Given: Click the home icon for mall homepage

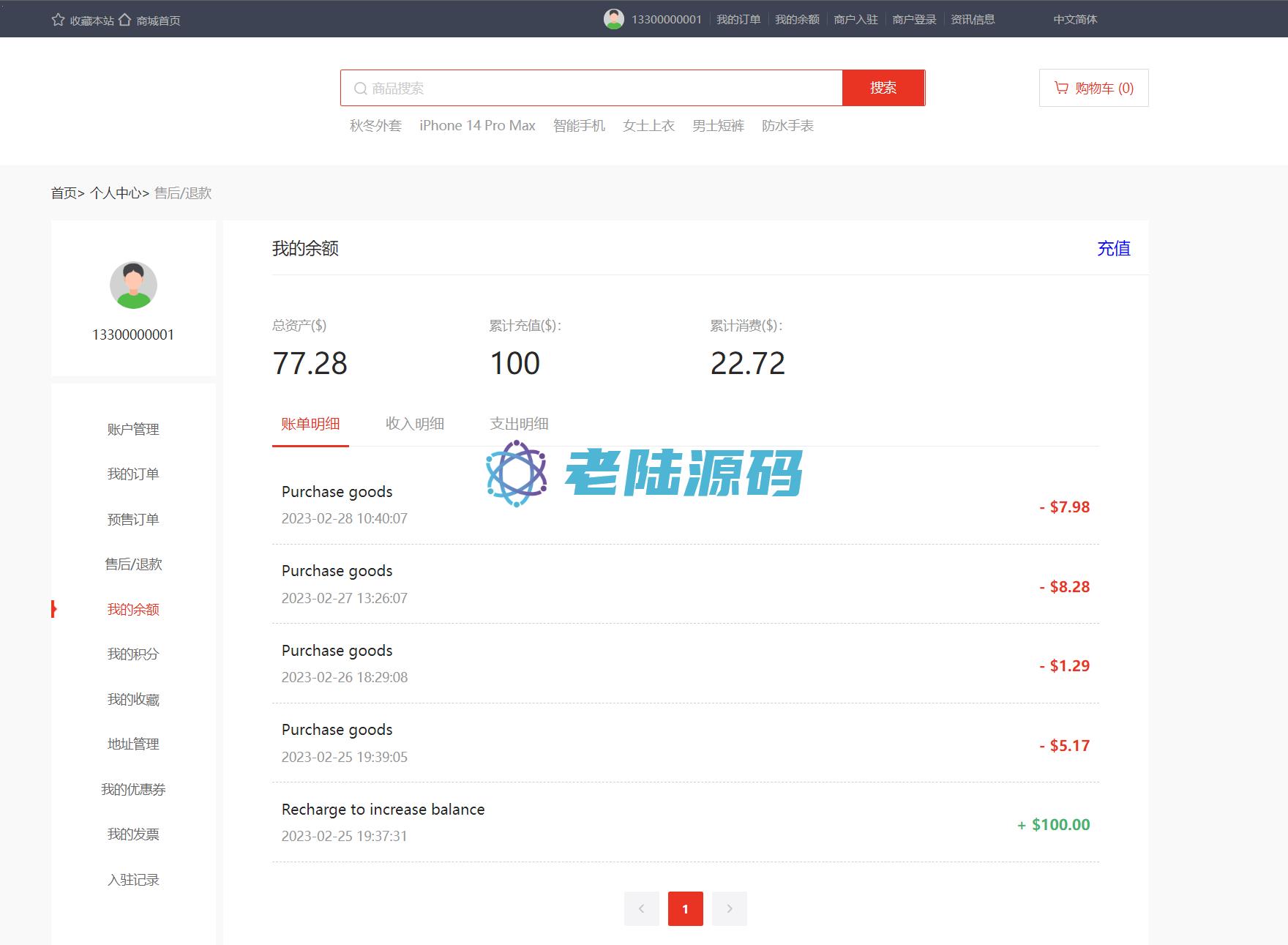Looking at the screenshot, I should click(125, 20).
